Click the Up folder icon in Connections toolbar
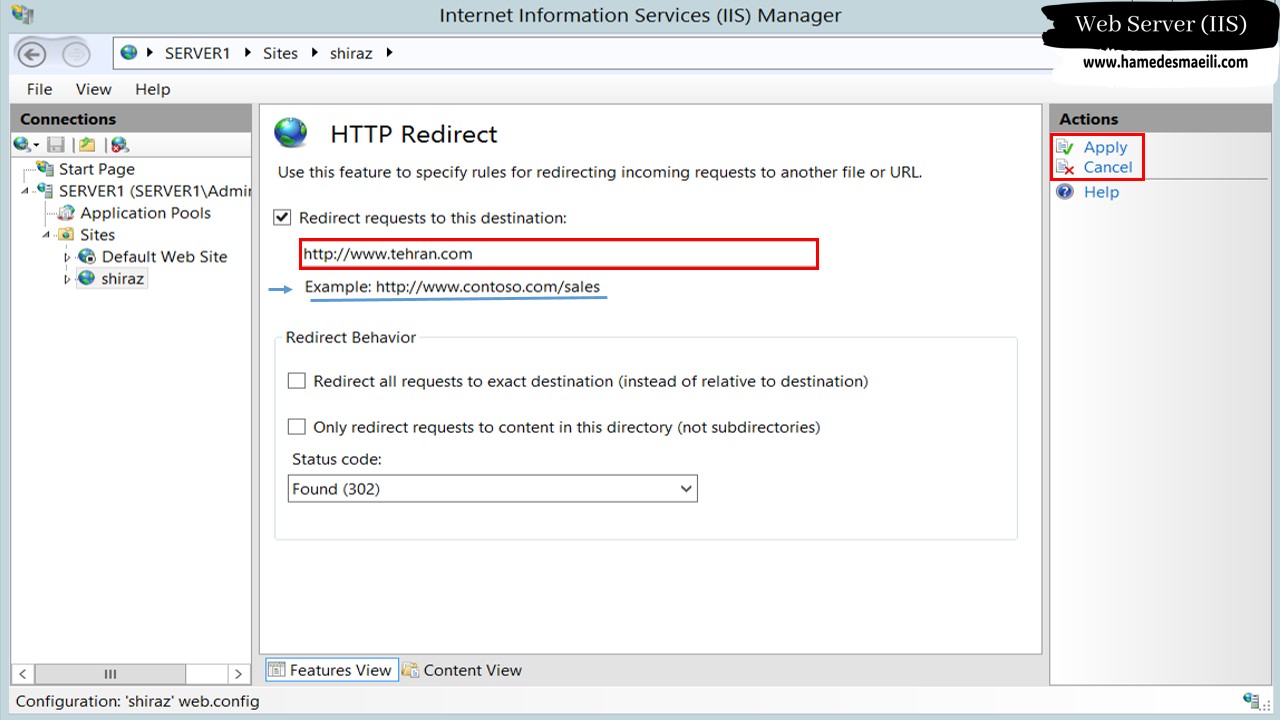The width and height of the screenshot is (1280, 720). pyautogui.click(x=87, y=145)
